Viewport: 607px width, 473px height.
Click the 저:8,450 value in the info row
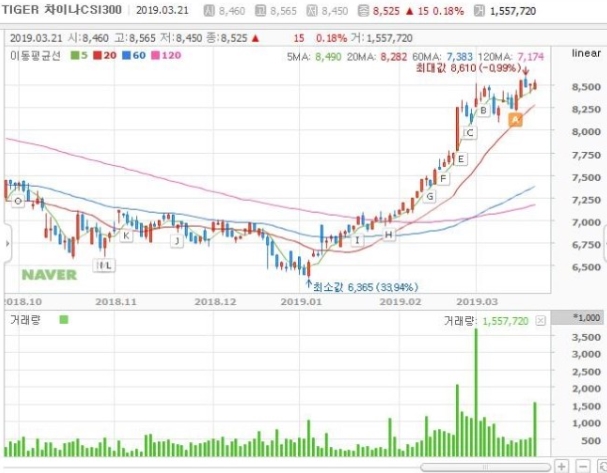tap(181, 38)
